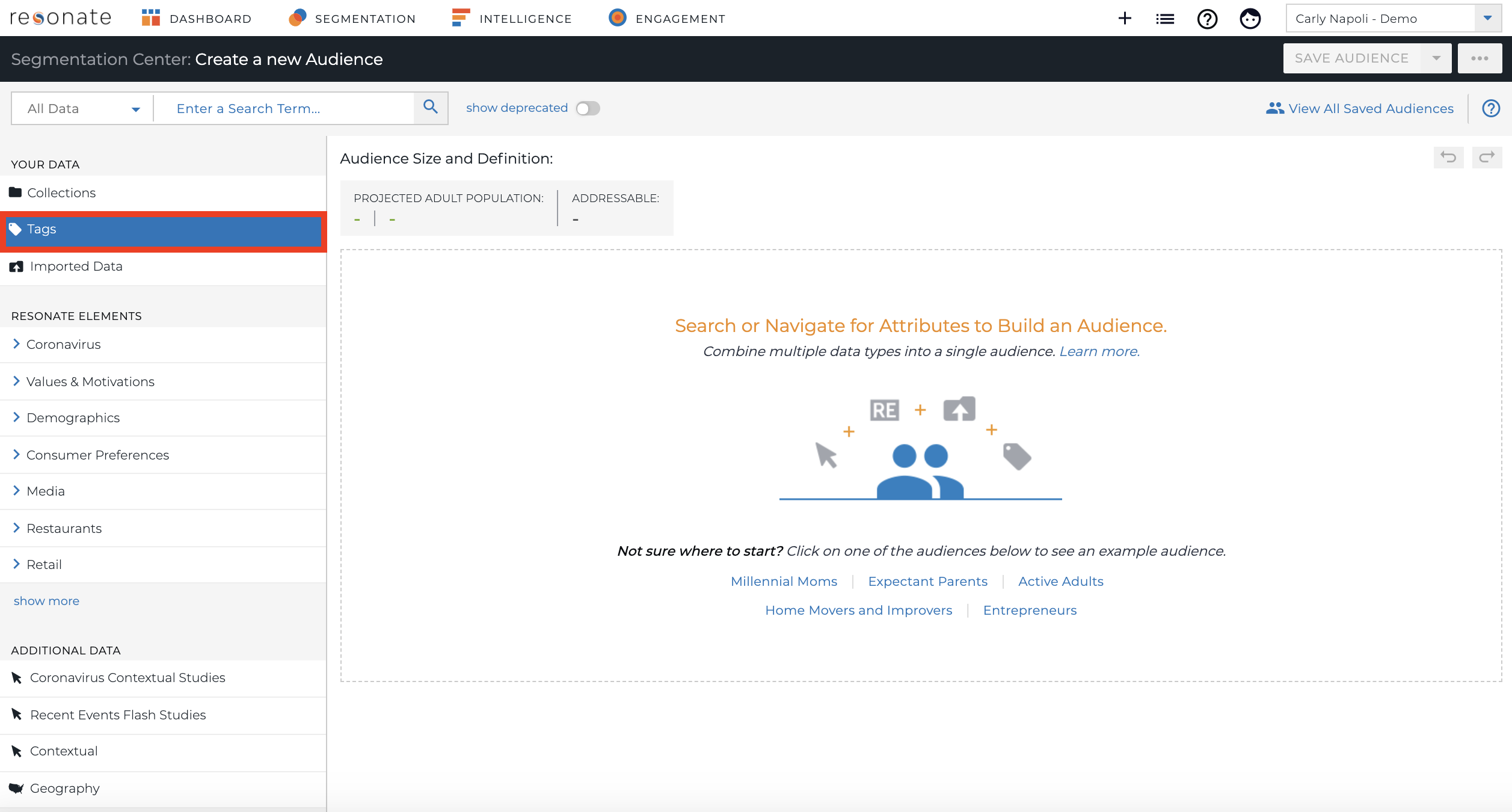
Task: Click the Learn more link
Action: coord(1099,351)
